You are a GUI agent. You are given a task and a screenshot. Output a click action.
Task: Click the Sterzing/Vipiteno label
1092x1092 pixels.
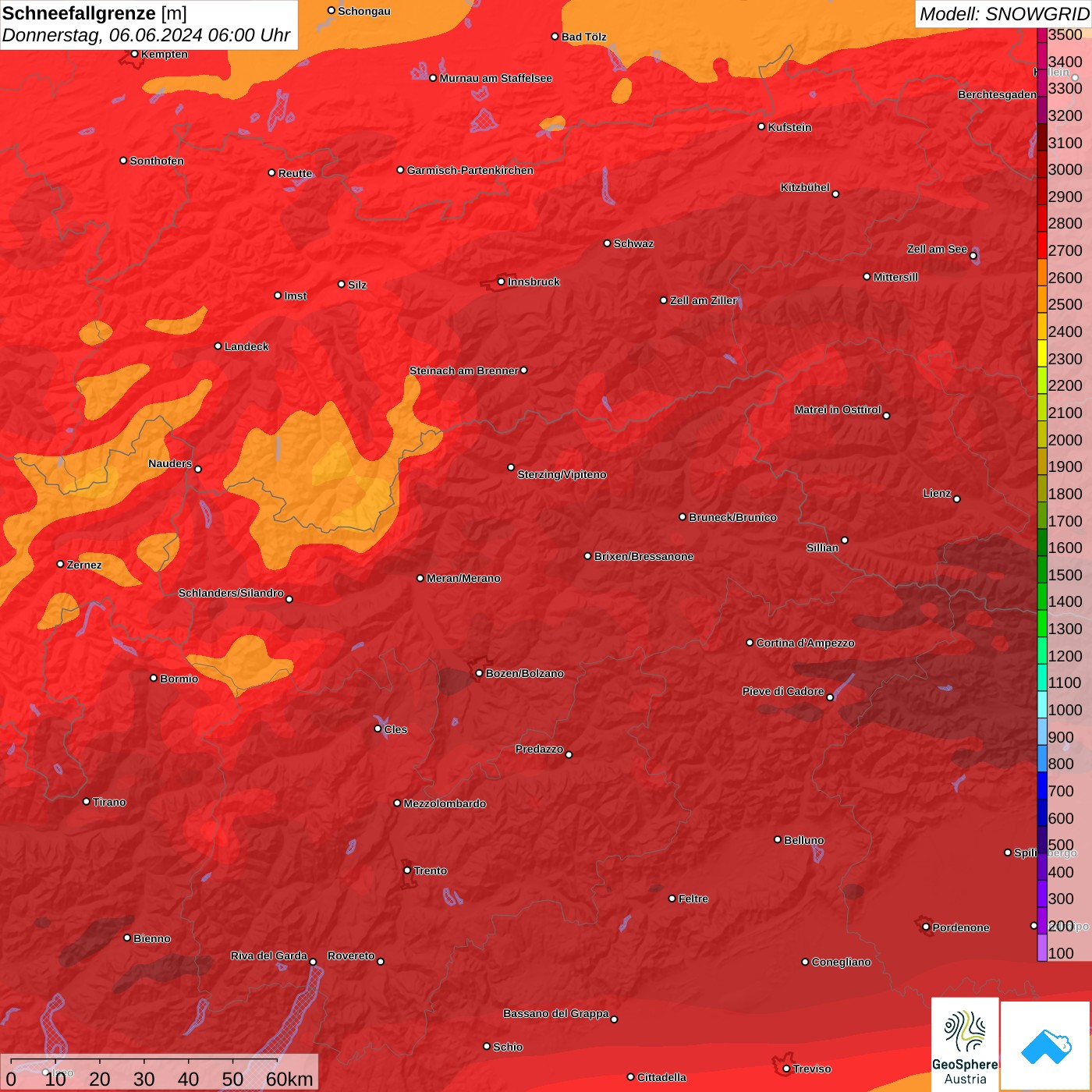[562, 474]
